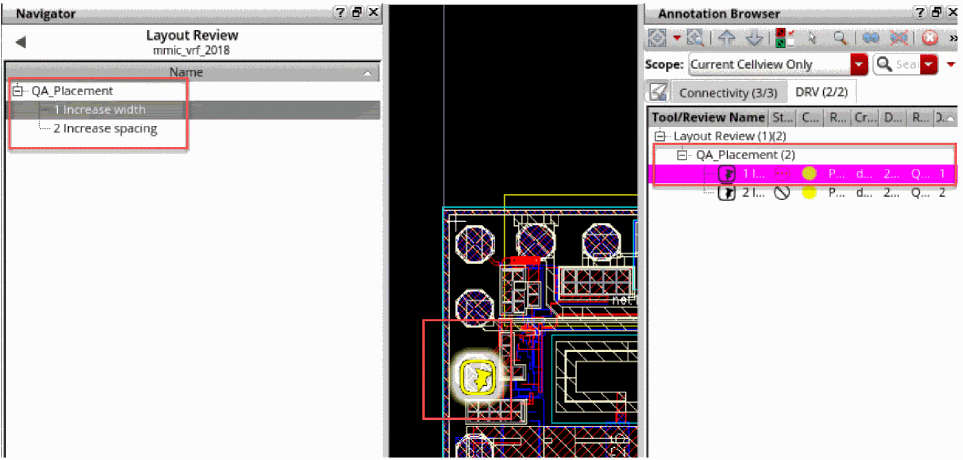
Task: Click the blue binoculars icon
Action: pyautogui.click(x=870, y=38)
